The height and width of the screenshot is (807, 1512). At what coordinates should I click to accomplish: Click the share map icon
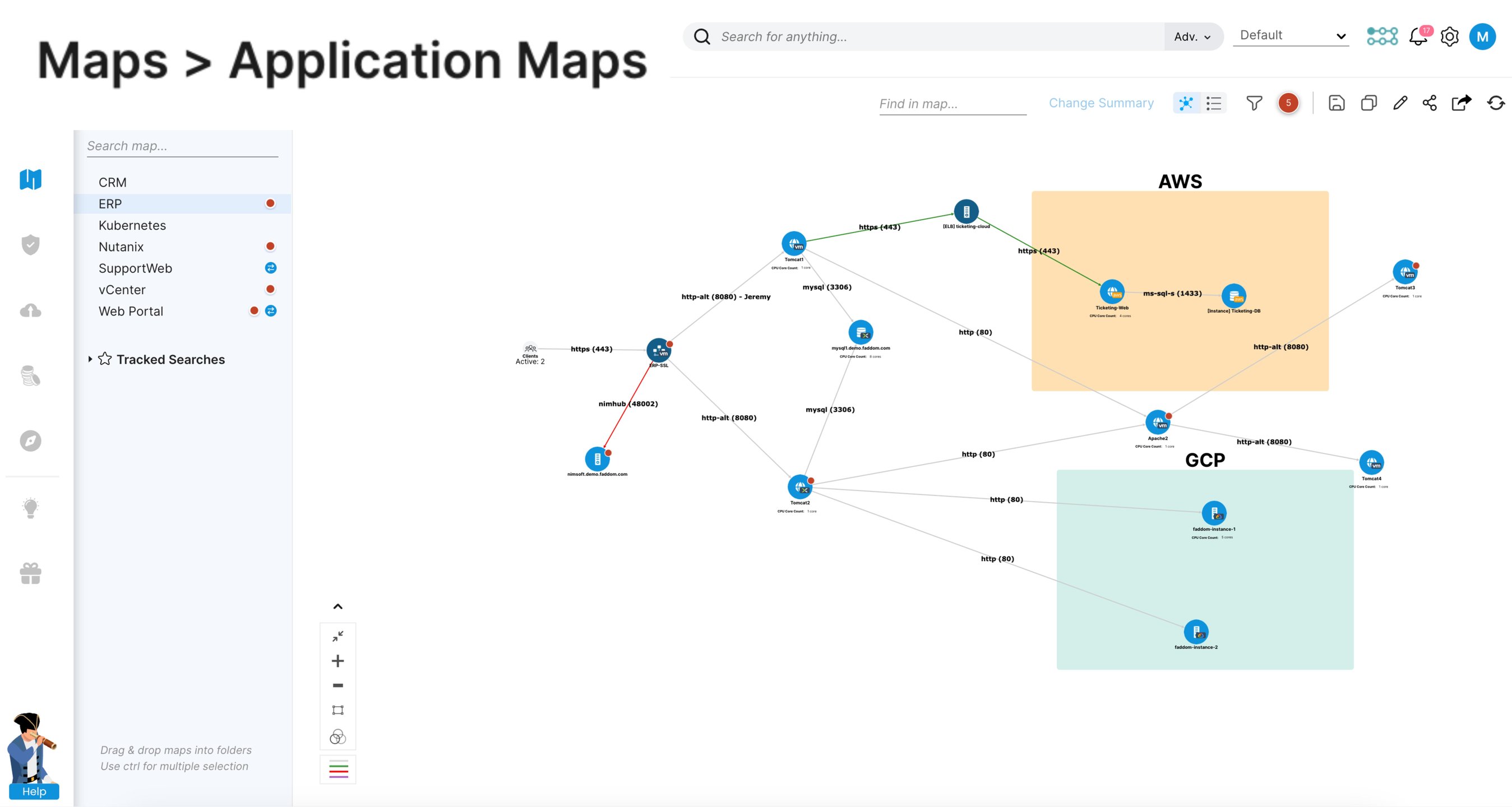pos(1429,103)
